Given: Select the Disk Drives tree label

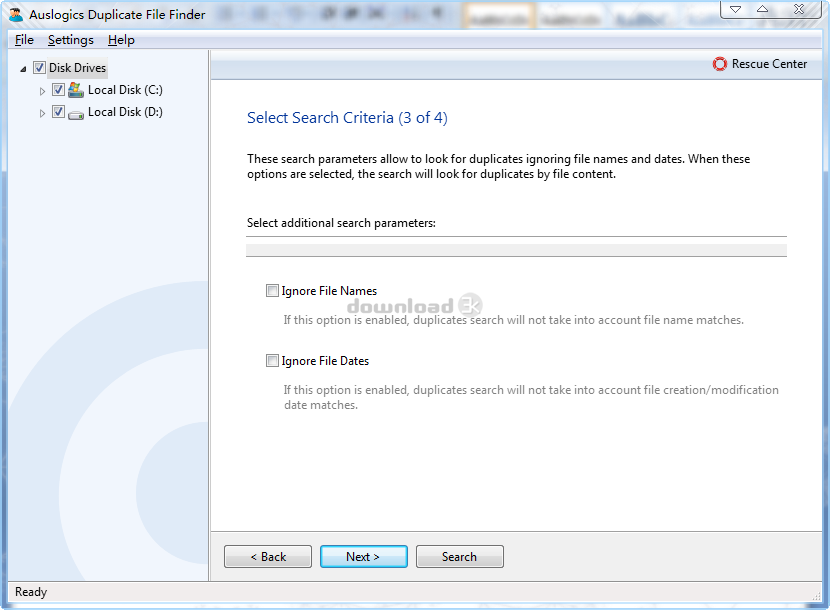Looking at the screenshot, I should [77, 68].
